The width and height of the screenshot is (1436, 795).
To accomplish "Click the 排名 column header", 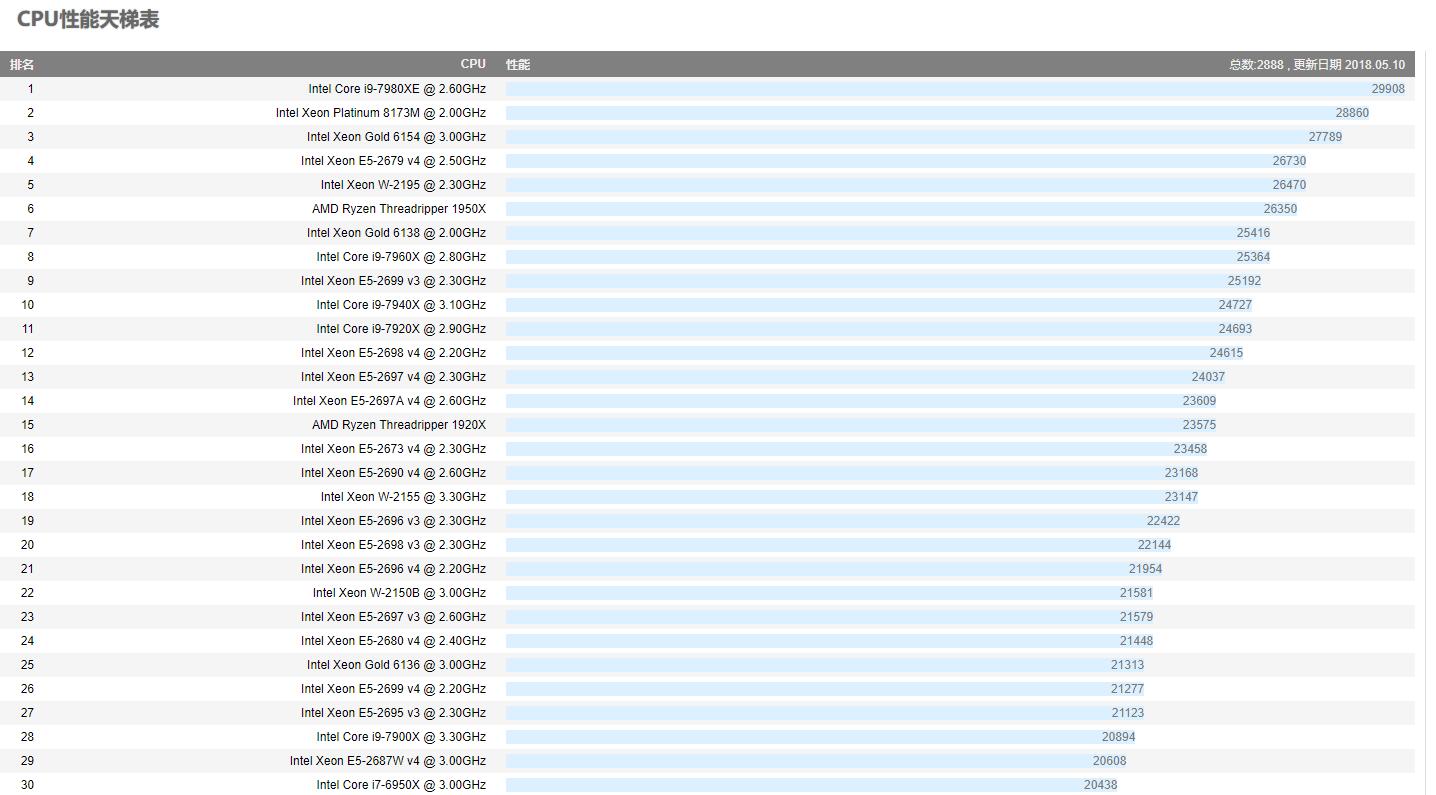I will (22, 65).
